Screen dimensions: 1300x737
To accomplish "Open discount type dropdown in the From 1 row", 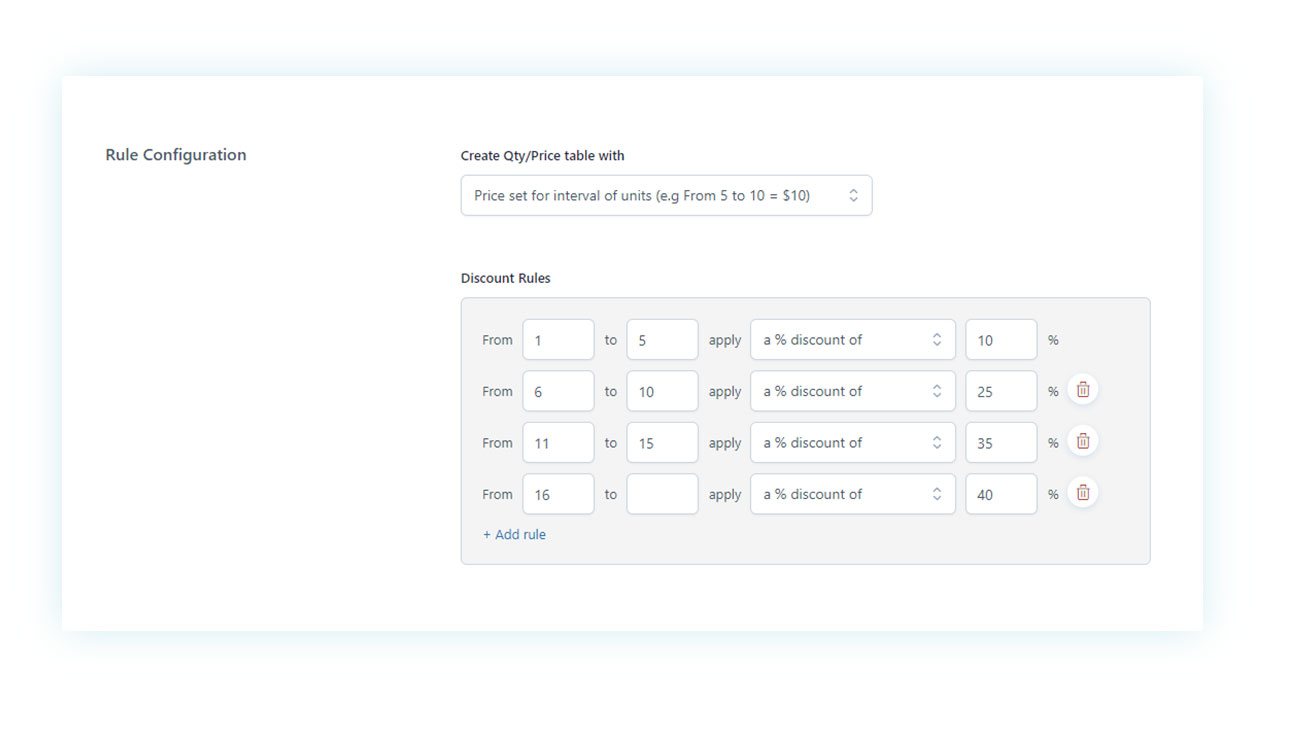I will pyautogui.click(x=853, y=340).
